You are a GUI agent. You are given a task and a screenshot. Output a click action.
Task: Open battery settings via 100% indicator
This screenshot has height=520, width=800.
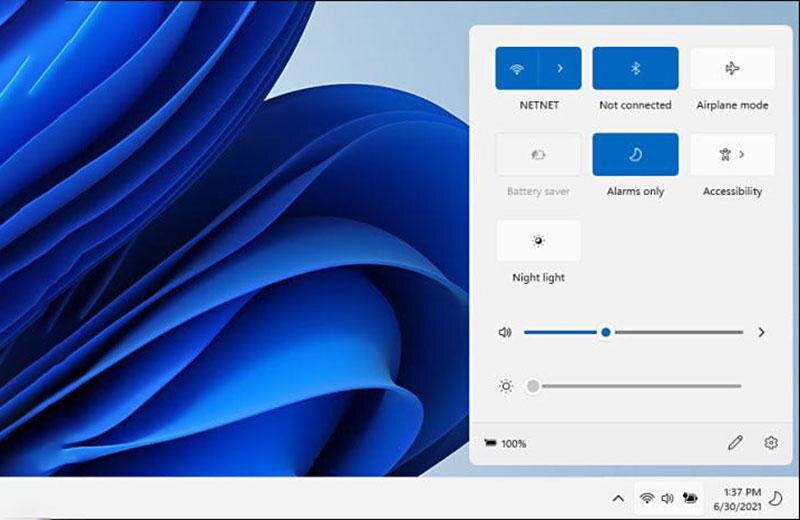(505, 443)
